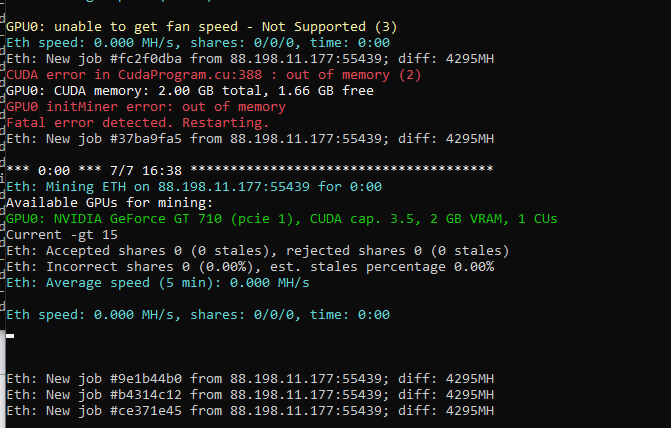The height and width of the screenshot is (428, 671).
Task: Click the 'Available GPUs for mining:' line
Action: 110,203
